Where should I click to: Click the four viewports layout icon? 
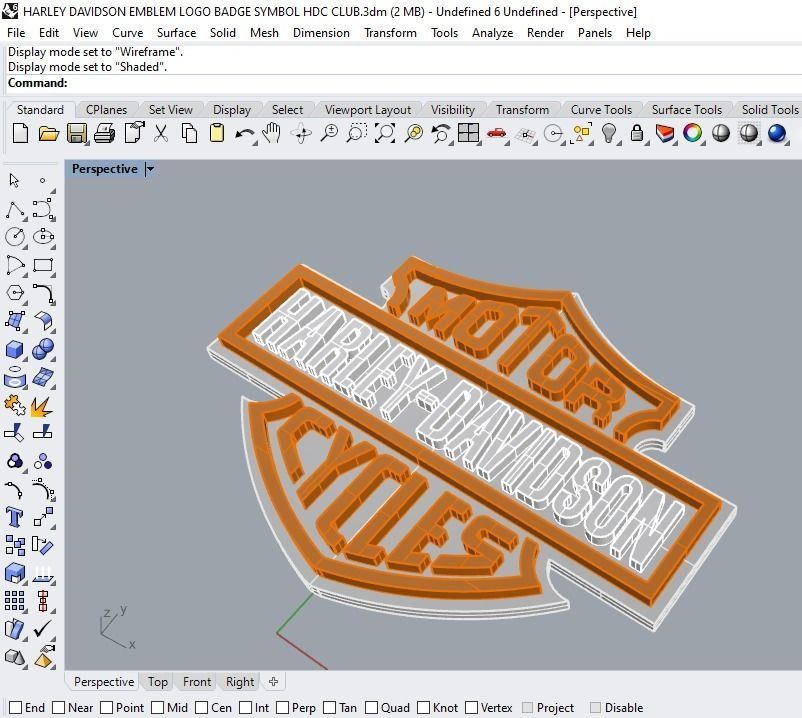[469, 133]
